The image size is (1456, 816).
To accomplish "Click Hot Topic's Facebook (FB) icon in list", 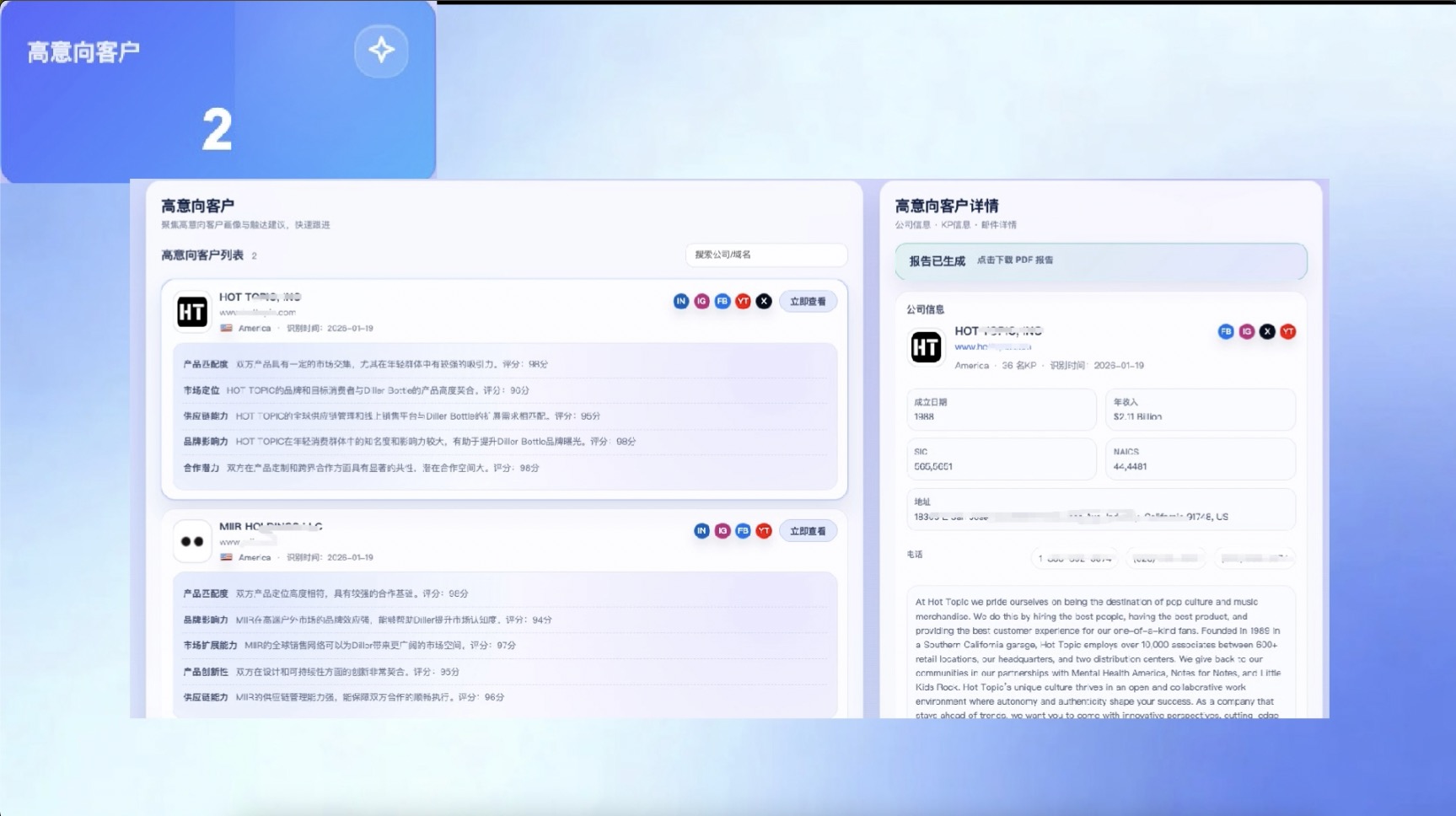I will (x=723, y=302).
